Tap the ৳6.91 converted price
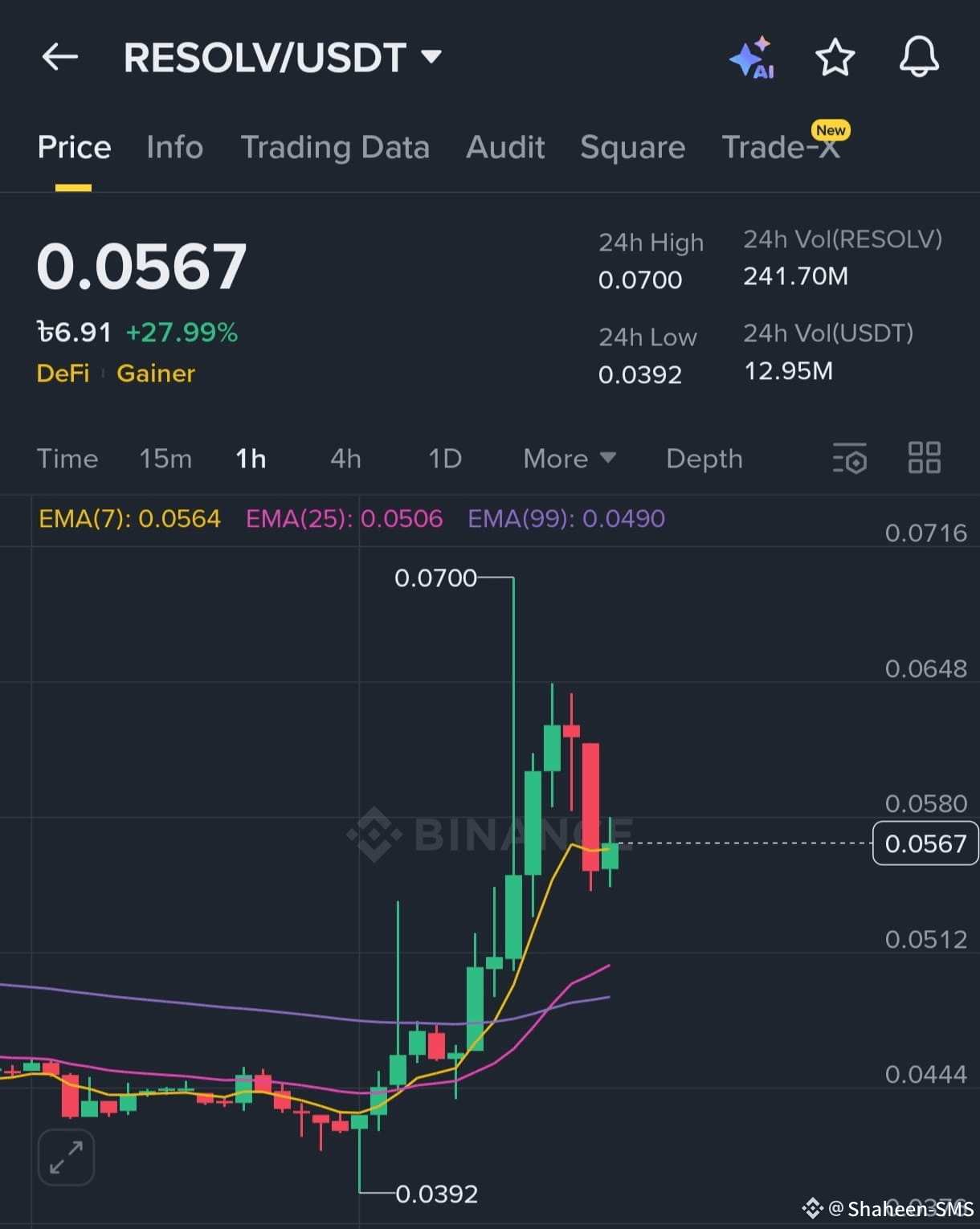This screenshot has height=1229, width=980. [x=74, y=333]
